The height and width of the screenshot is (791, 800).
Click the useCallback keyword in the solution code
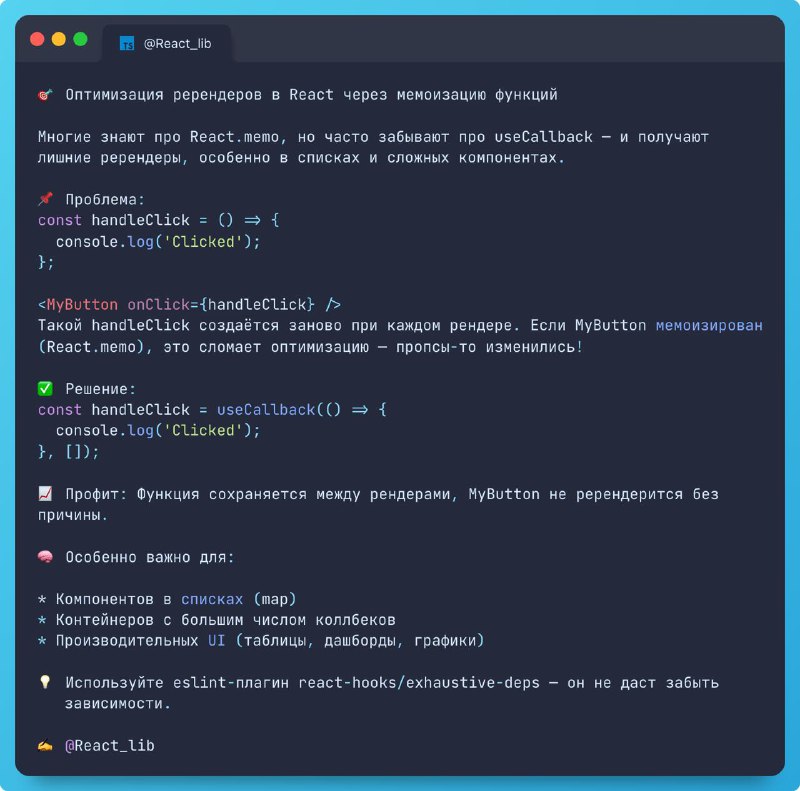pyautogui.click(x=266, y=410)
